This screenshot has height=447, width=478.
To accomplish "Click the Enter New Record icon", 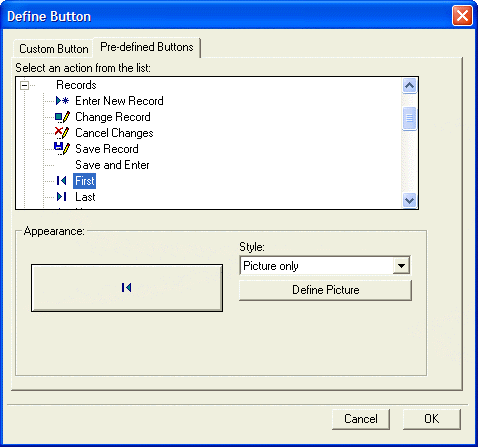I will pos(62,101).
